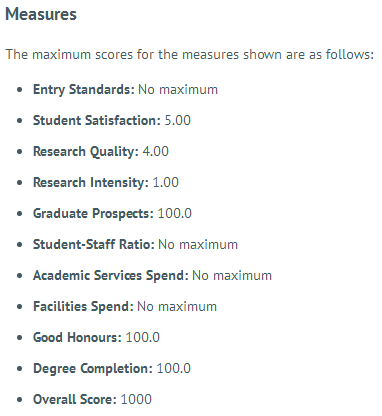
Task: Click the Graduate Prospects label
Action: click(93, 214)
